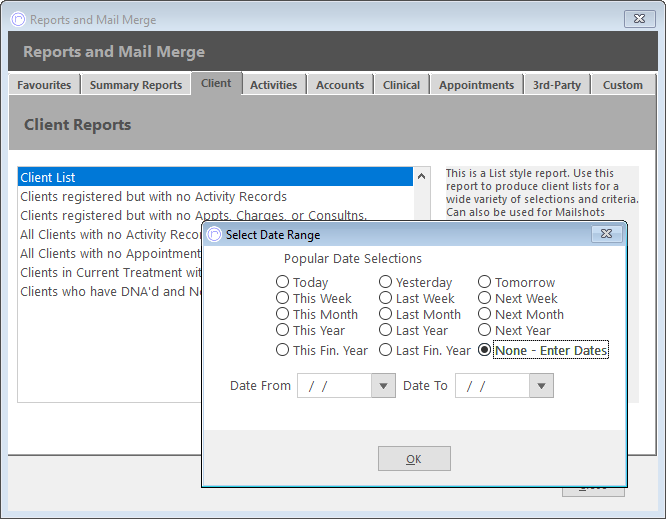Open the Appointments tab
The height and width of the screenshot is (519, 666).
tap(477, 85)
